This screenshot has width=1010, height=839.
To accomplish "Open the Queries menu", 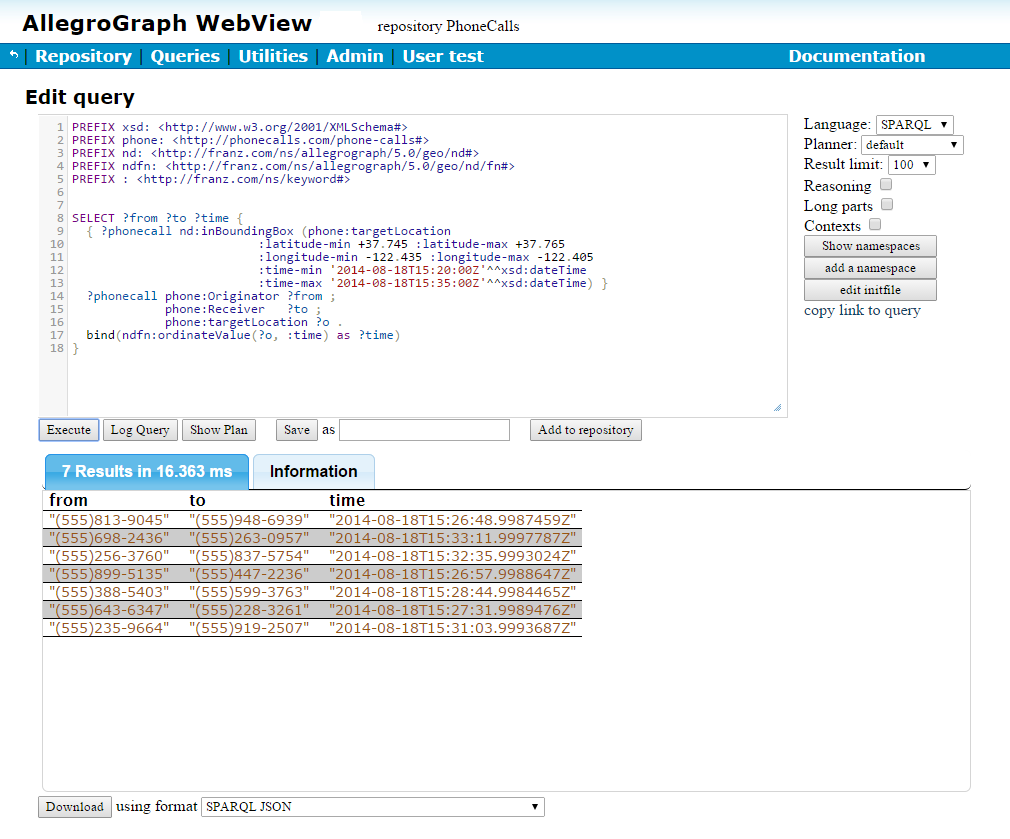I will pyautogui.click(x=185, y=56).
